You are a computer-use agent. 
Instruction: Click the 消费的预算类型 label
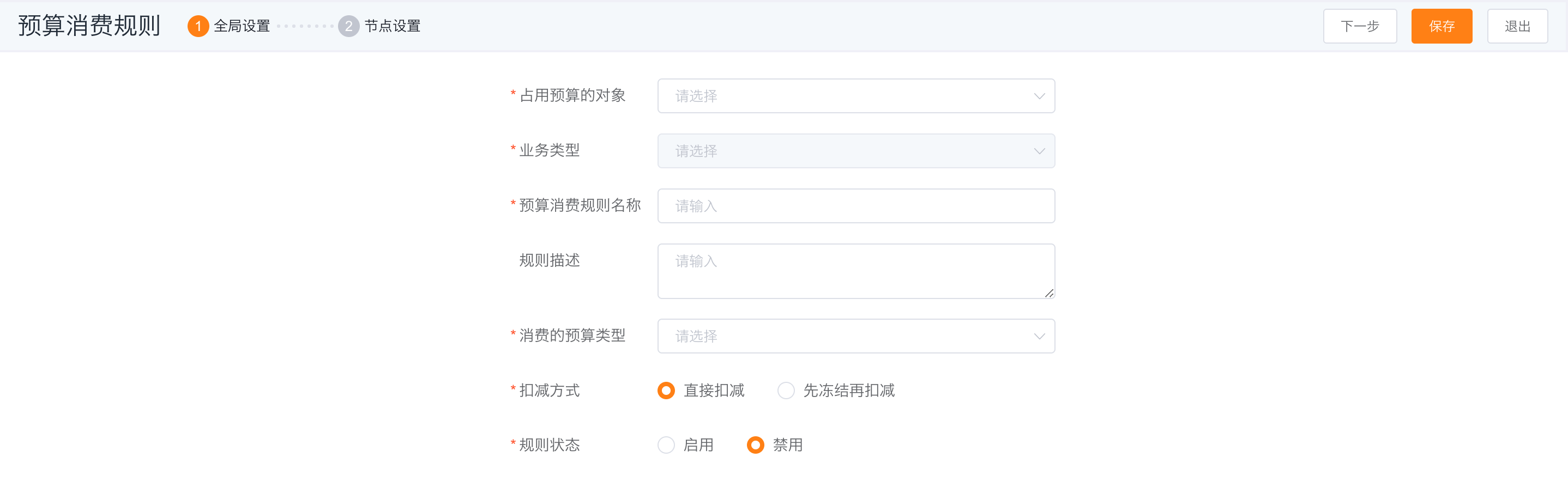point(572,336)
